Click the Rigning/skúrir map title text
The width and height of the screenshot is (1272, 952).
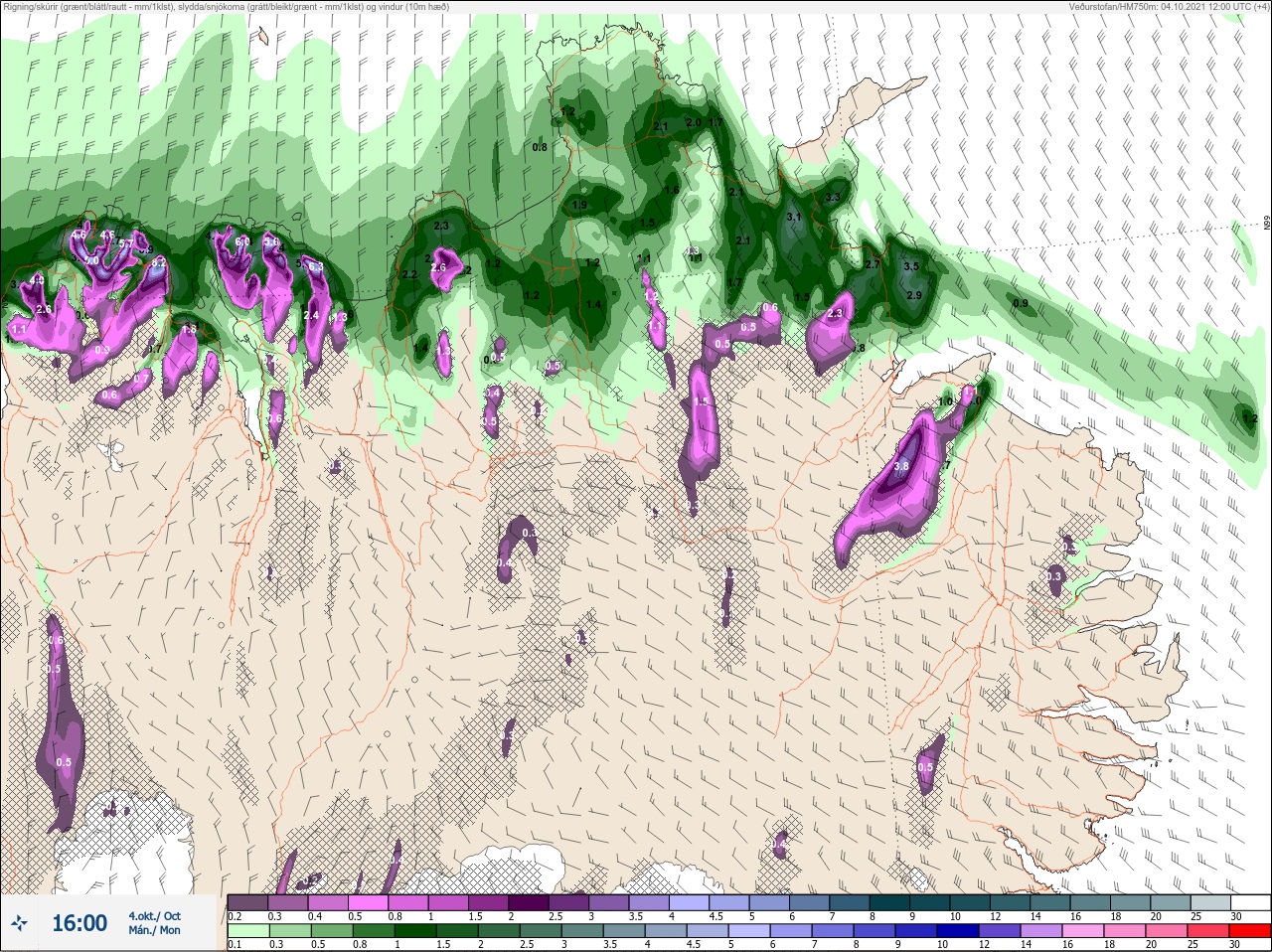pyautogui.click(x=227, y=7)
